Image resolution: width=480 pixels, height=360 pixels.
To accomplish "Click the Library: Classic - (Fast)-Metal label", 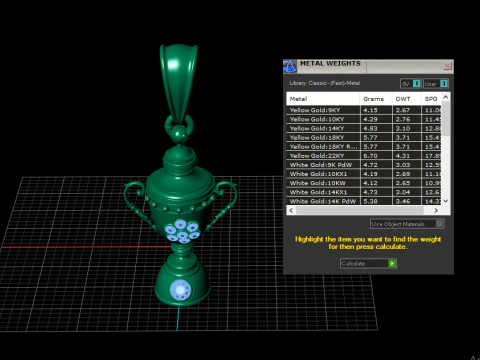I will [x=325, y=83].
